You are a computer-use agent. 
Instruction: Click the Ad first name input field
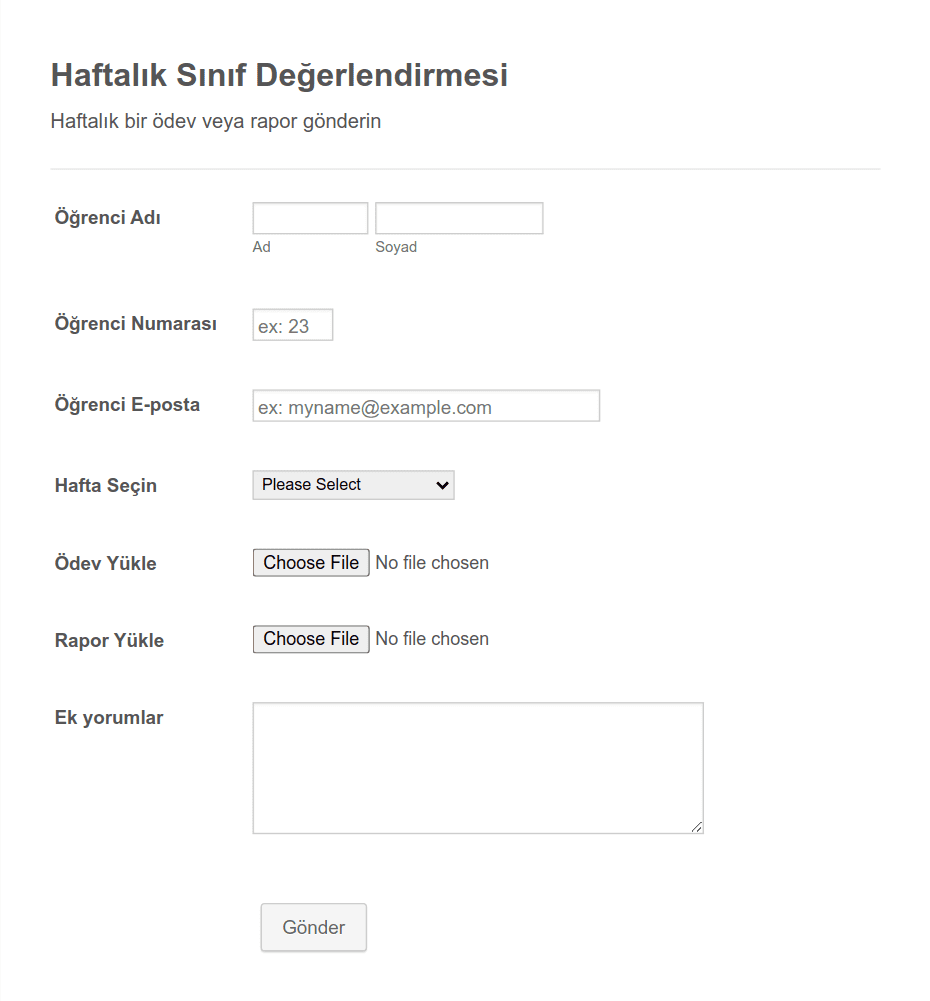tap(310, 218)
